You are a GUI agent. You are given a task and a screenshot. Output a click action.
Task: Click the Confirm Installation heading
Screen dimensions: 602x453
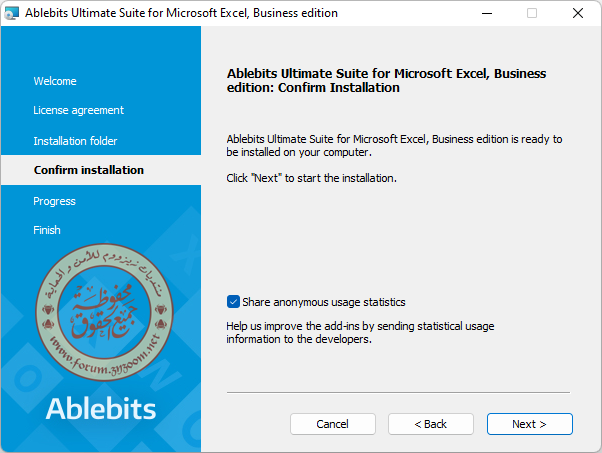pos(386,80)
